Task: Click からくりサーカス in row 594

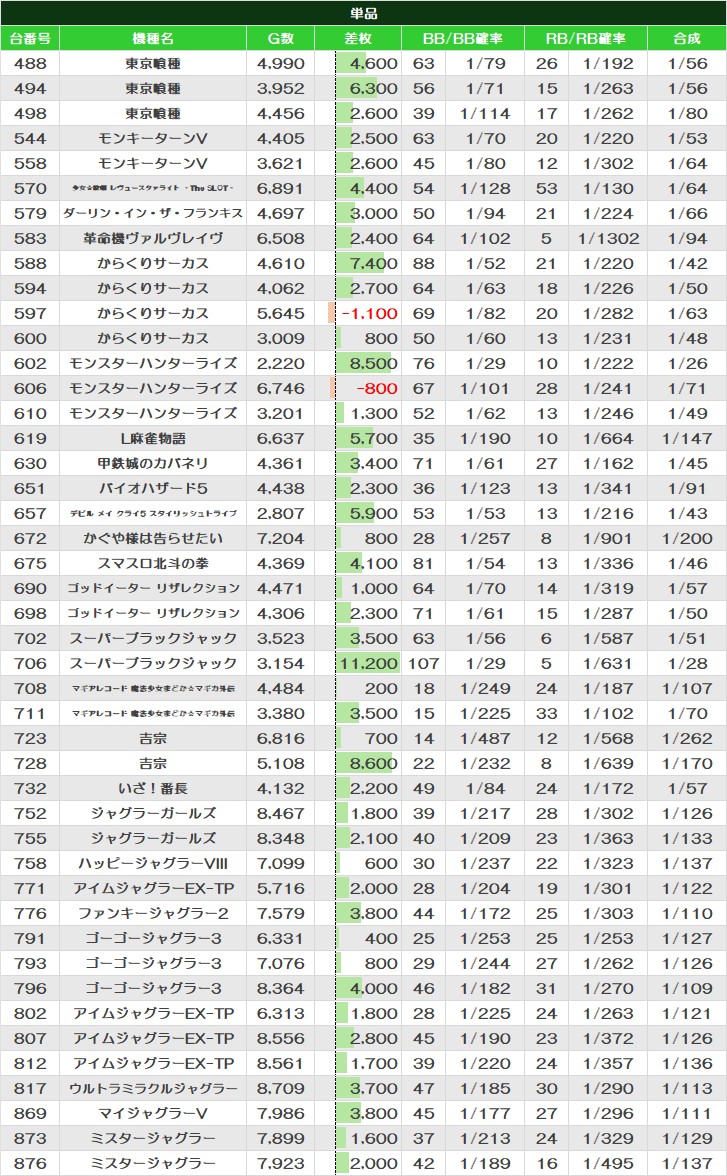Action: [153, 288]
